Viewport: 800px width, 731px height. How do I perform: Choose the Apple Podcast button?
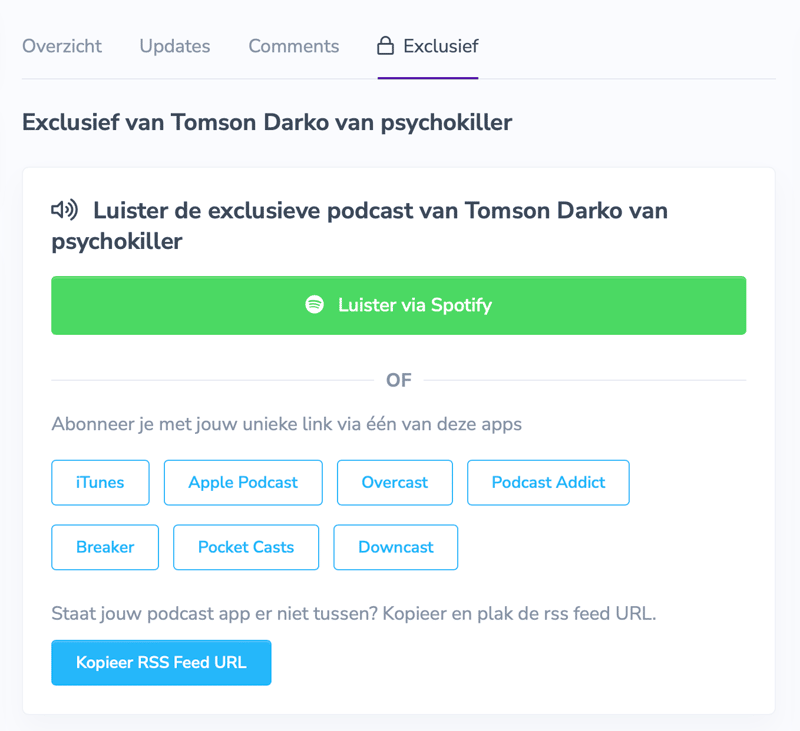243,483
